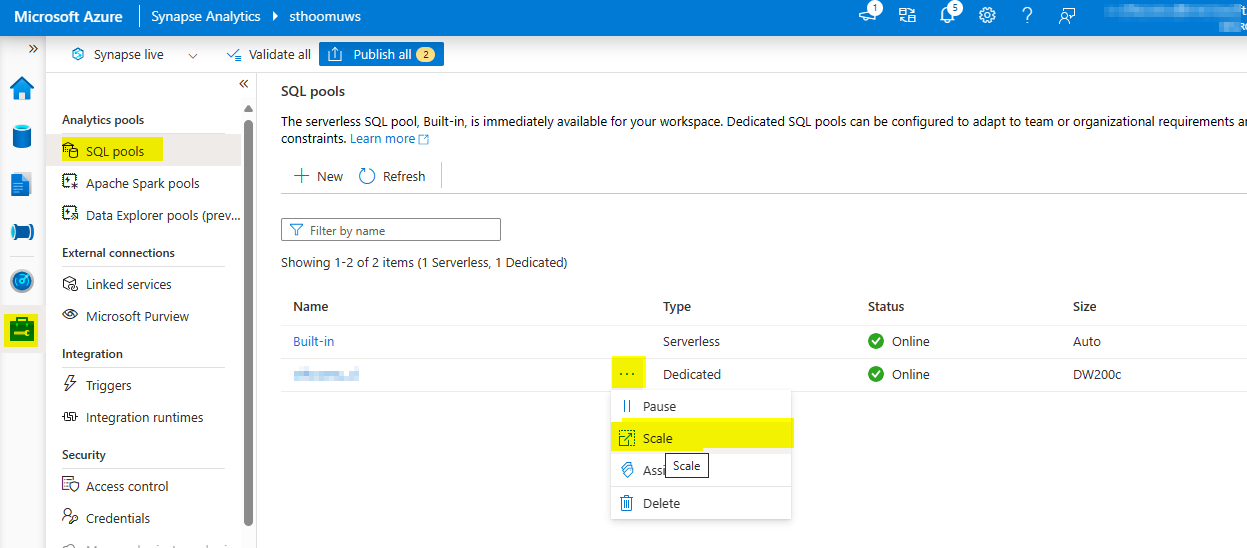Open the blurred dedicated pool name link
This screenshot has width=1247, height=548.
[x=326, y=374]
